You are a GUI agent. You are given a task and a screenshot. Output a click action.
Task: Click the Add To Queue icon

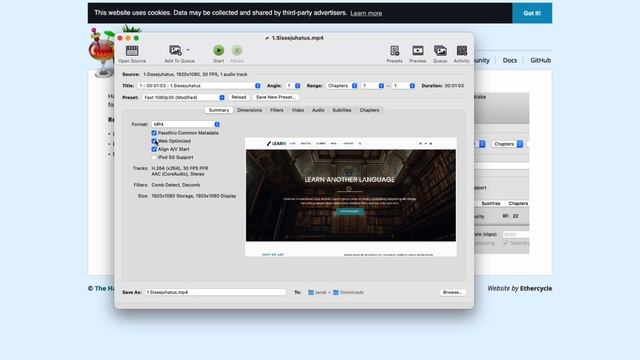[176, 51]
